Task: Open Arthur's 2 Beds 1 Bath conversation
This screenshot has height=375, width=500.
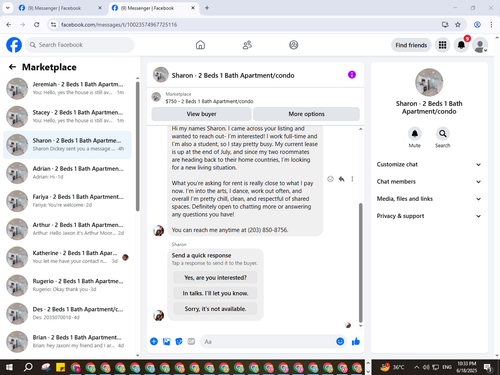Action: [67, 229]
